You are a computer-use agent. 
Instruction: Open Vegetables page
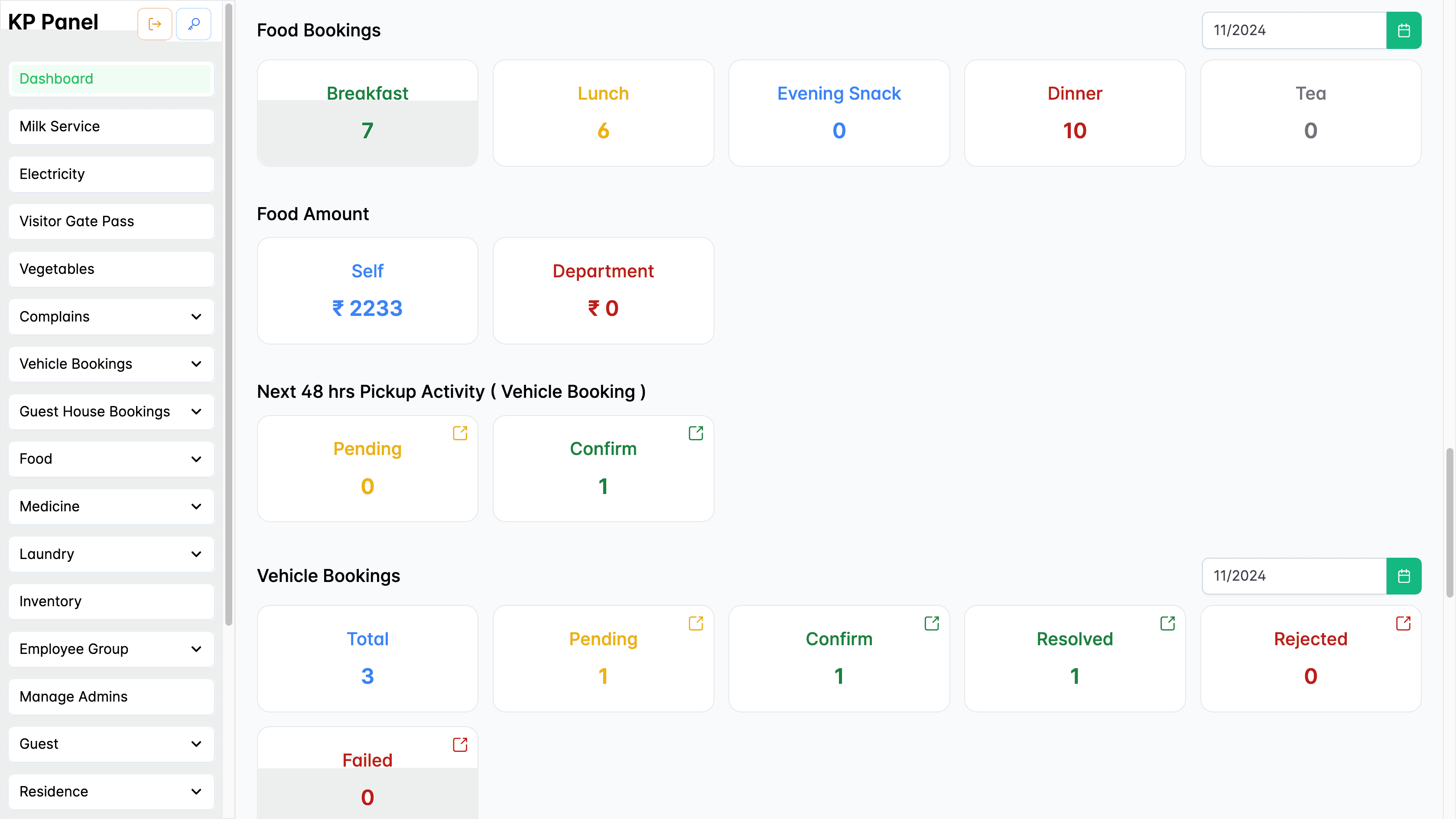pos(111,269)
